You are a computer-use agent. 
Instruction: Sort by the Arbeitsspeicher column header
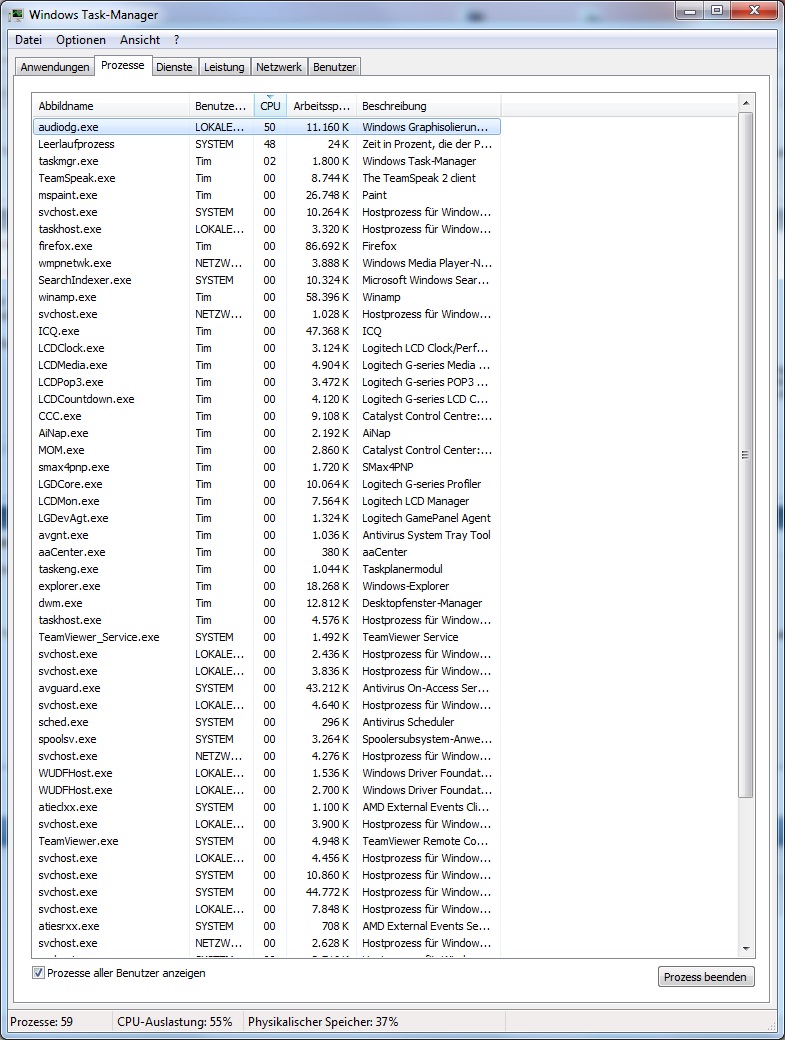(322, 106)
